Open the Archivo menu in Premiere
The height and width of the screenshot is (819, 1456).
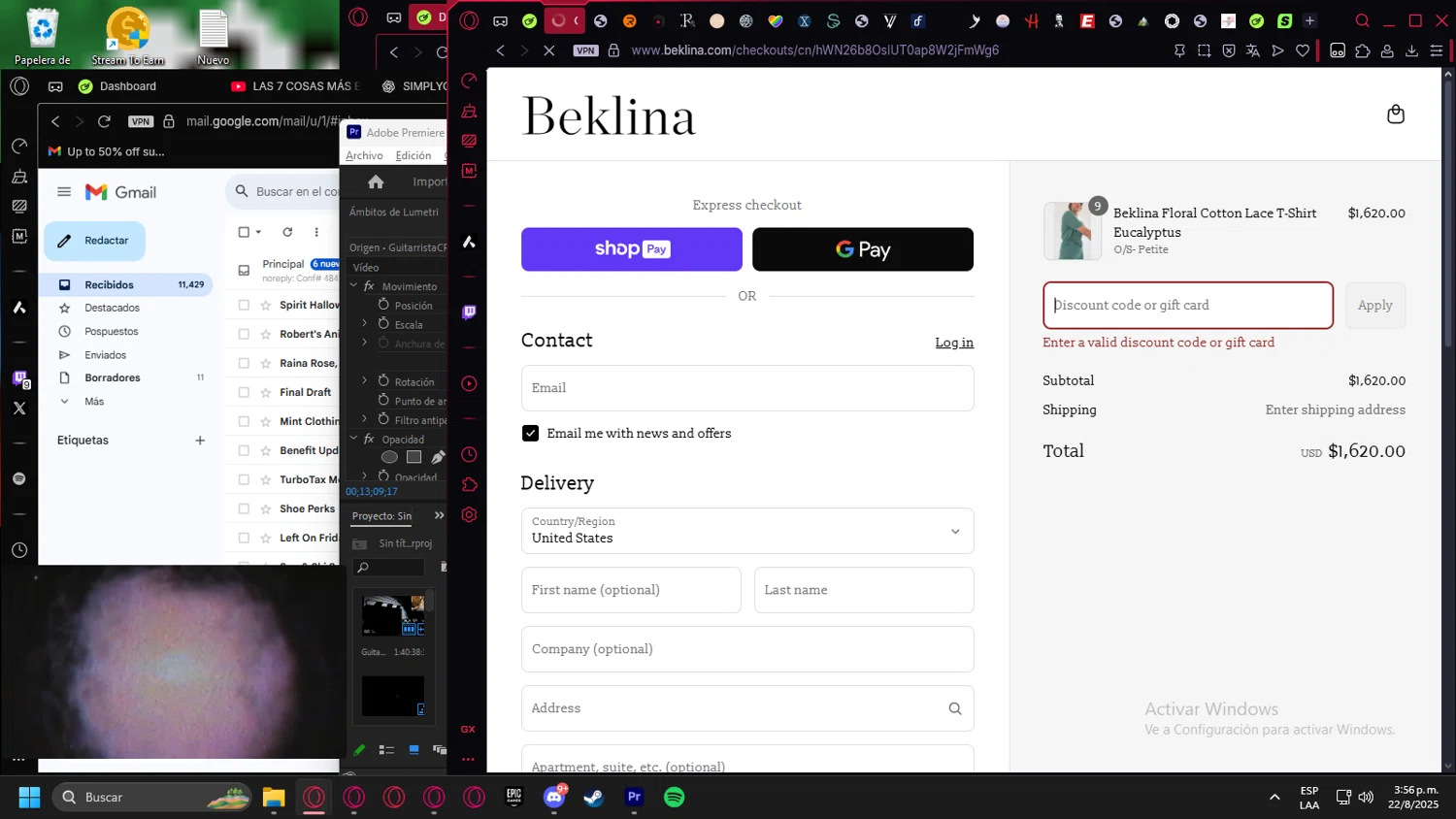pyautogui.click(x=364, y=155)
